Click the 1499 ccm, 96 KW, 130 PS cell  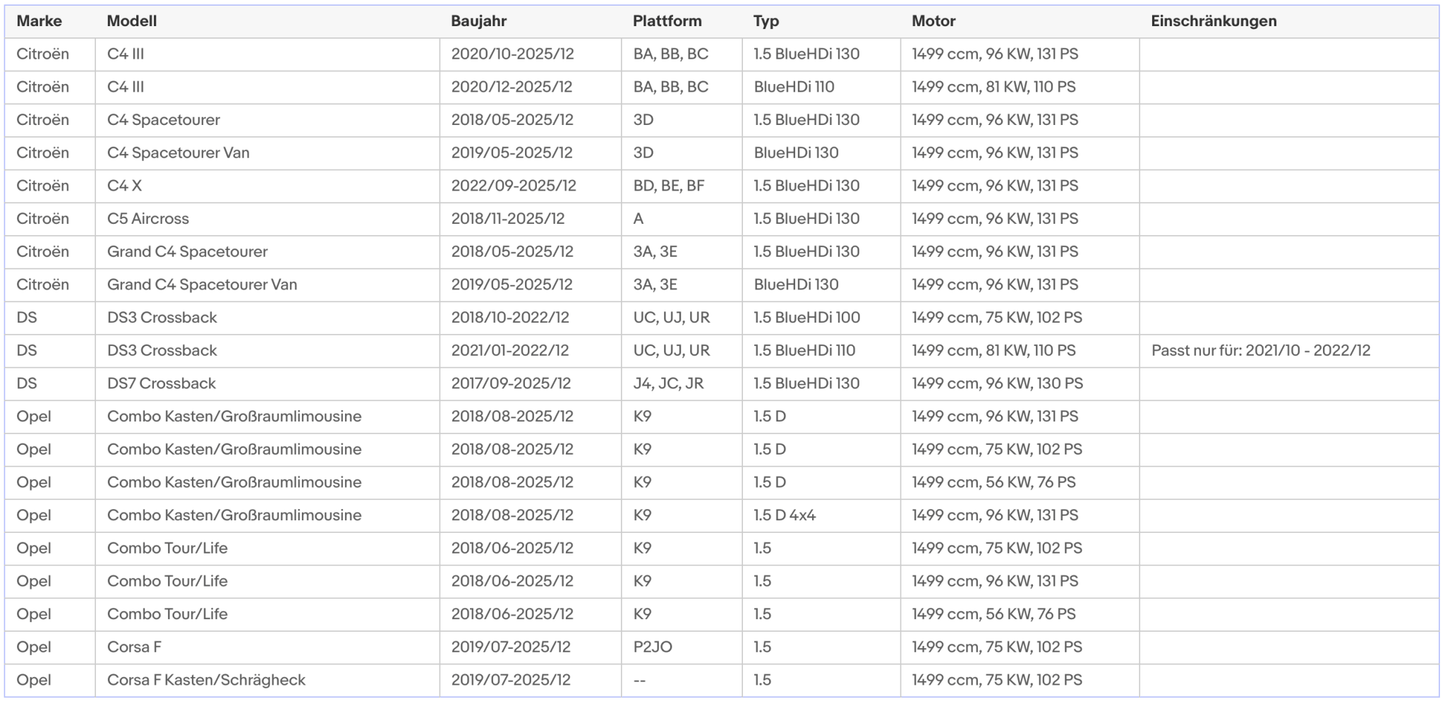996,384
